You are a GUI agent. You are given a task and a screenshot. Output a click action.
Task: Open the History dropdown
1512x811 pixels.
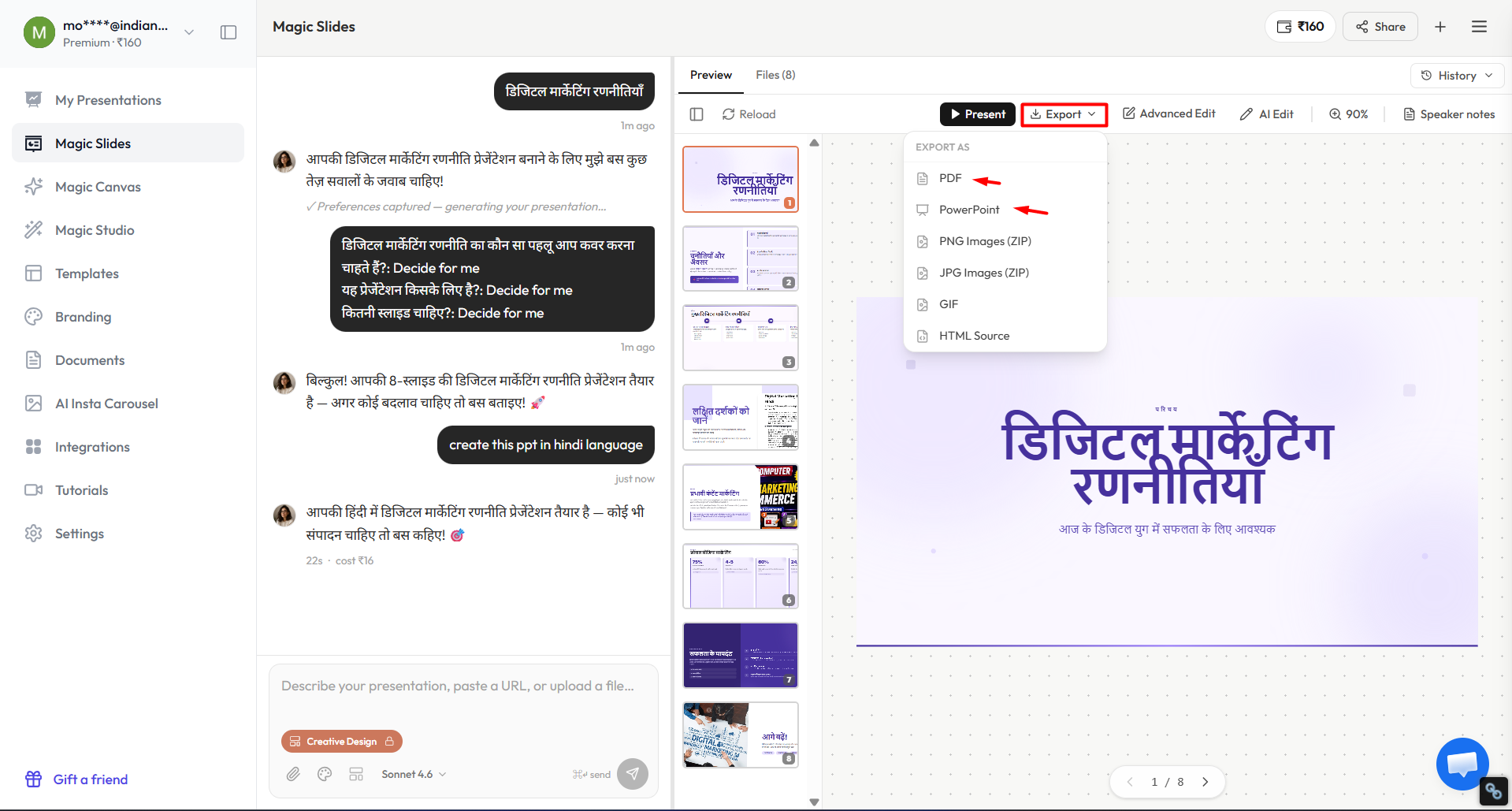(1457, 76)
